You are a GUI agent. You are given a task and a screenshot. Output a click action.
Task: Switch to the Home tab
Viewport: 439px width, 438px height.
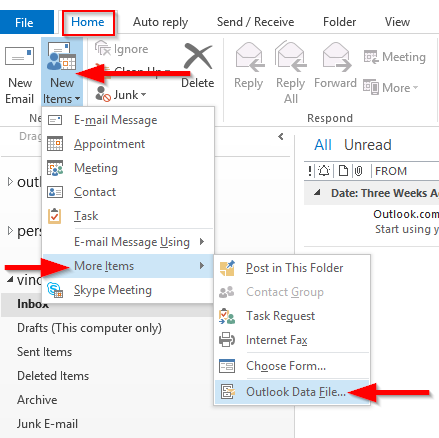(88, 22)
